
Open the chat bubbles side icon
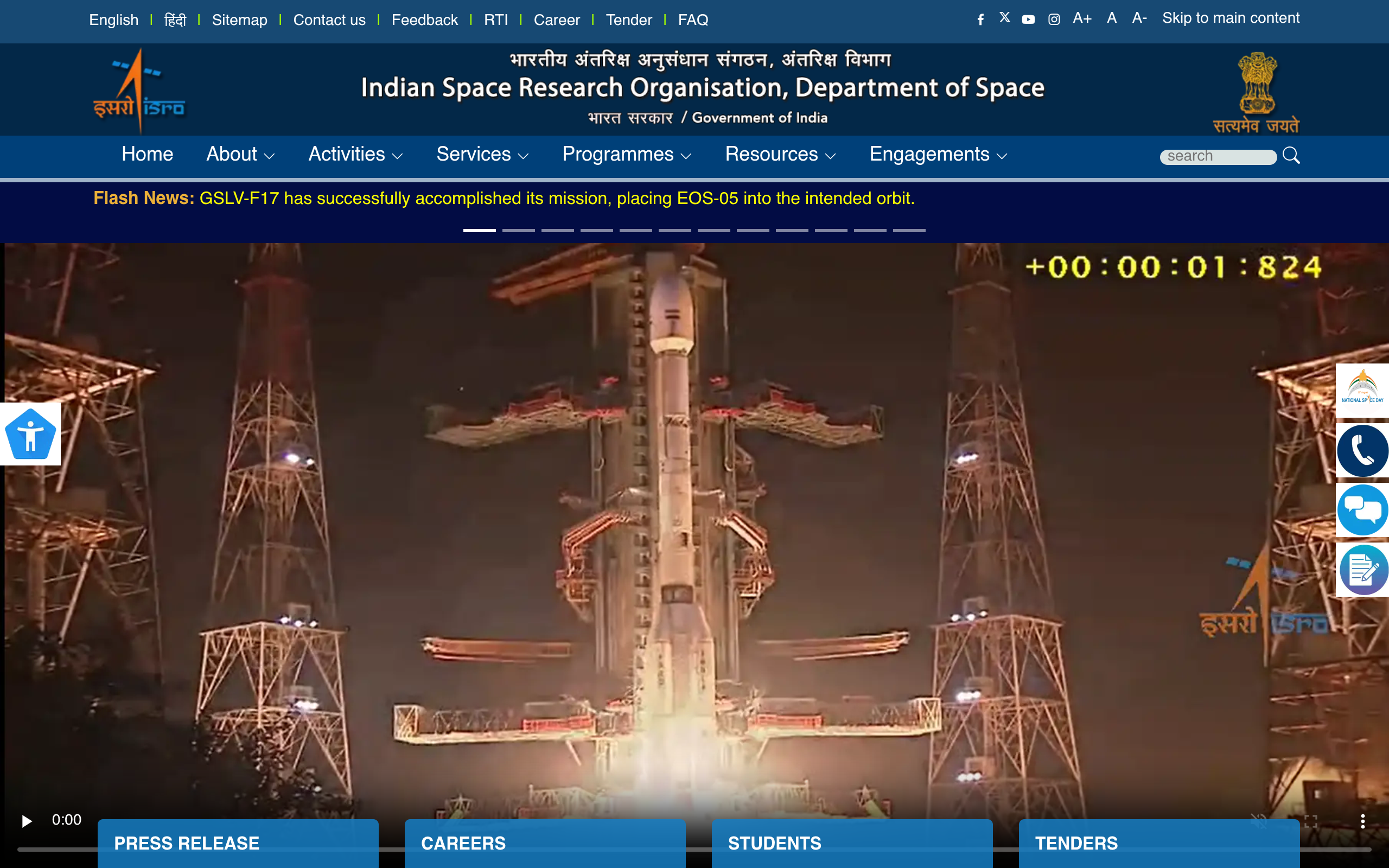(1362, 510)
